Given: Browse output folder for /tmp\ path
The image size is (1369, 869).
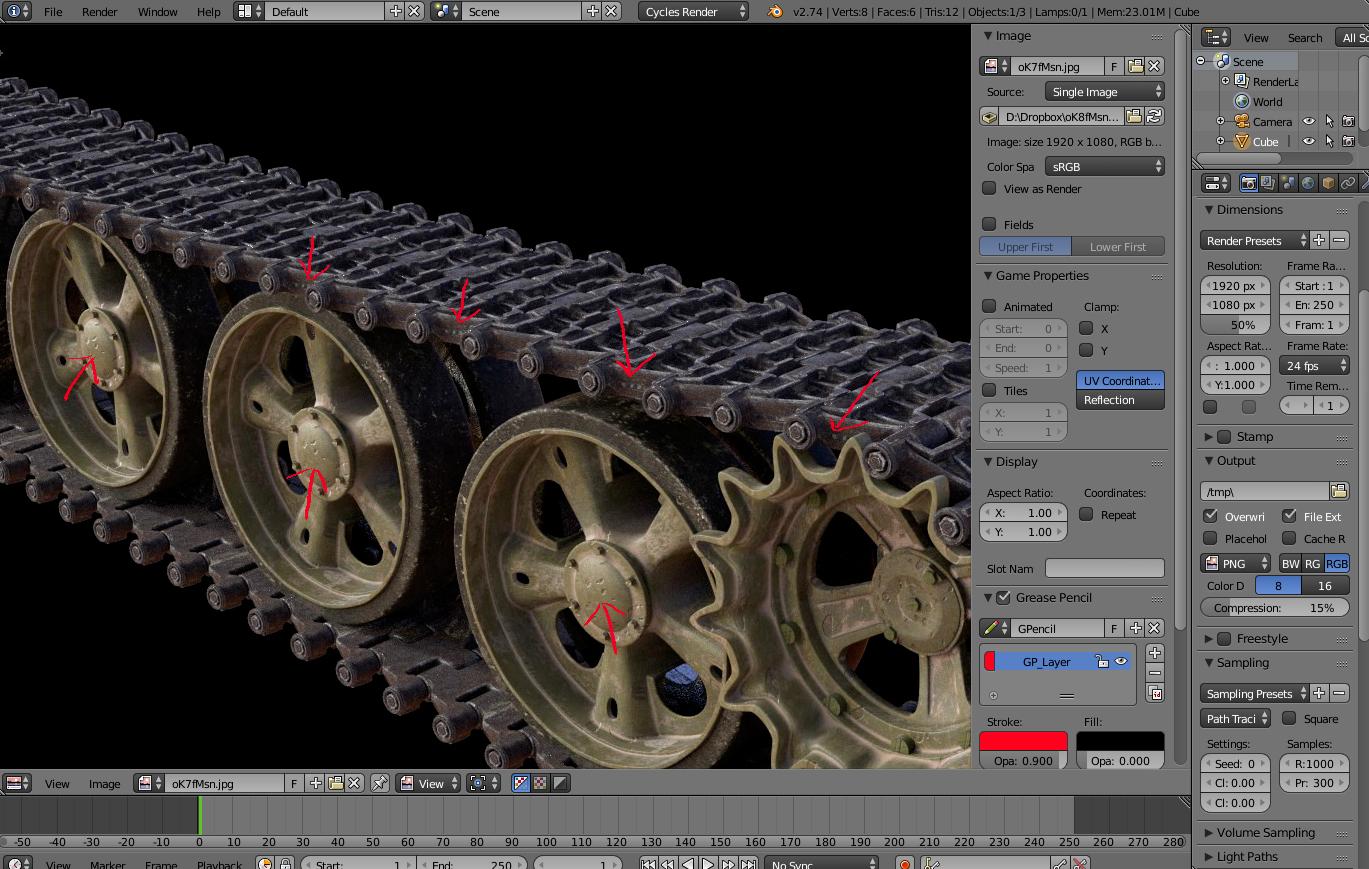Looking at the screenshot, I should point(1339,491).
